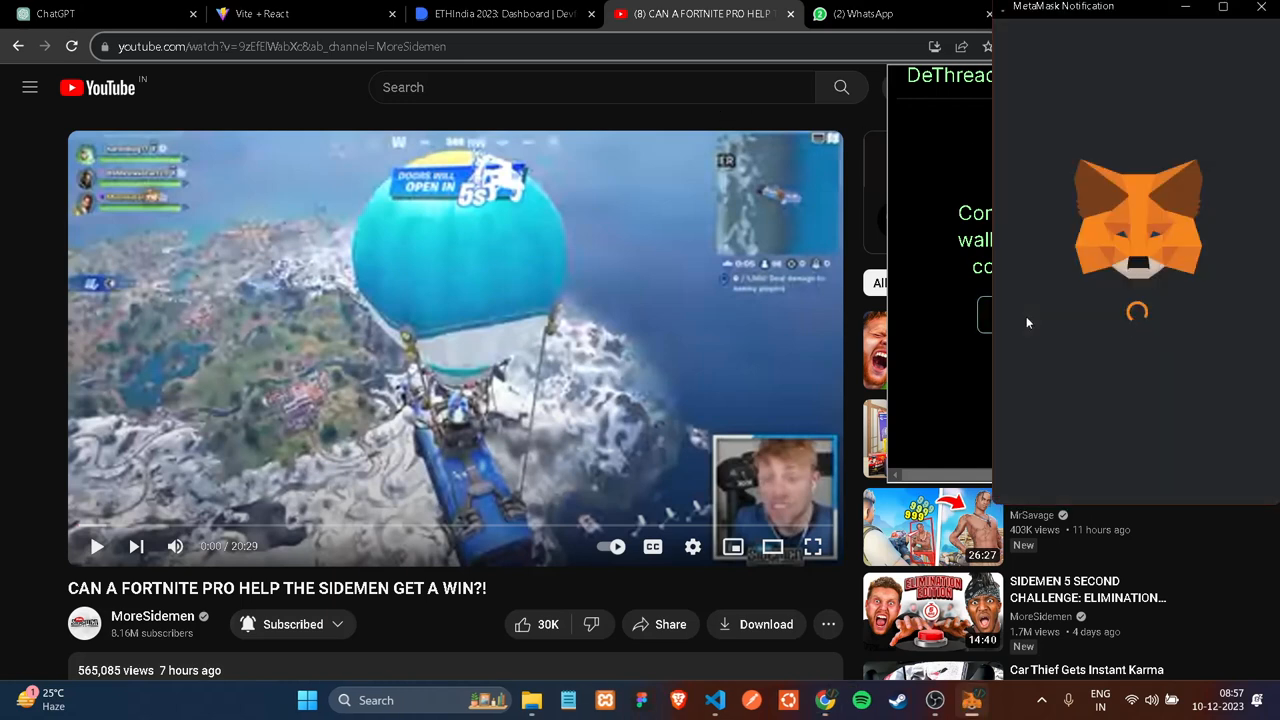Close the YouTube Fortnite tab
The width and height of the screenshot is (1280, 720).
(791, 14)
